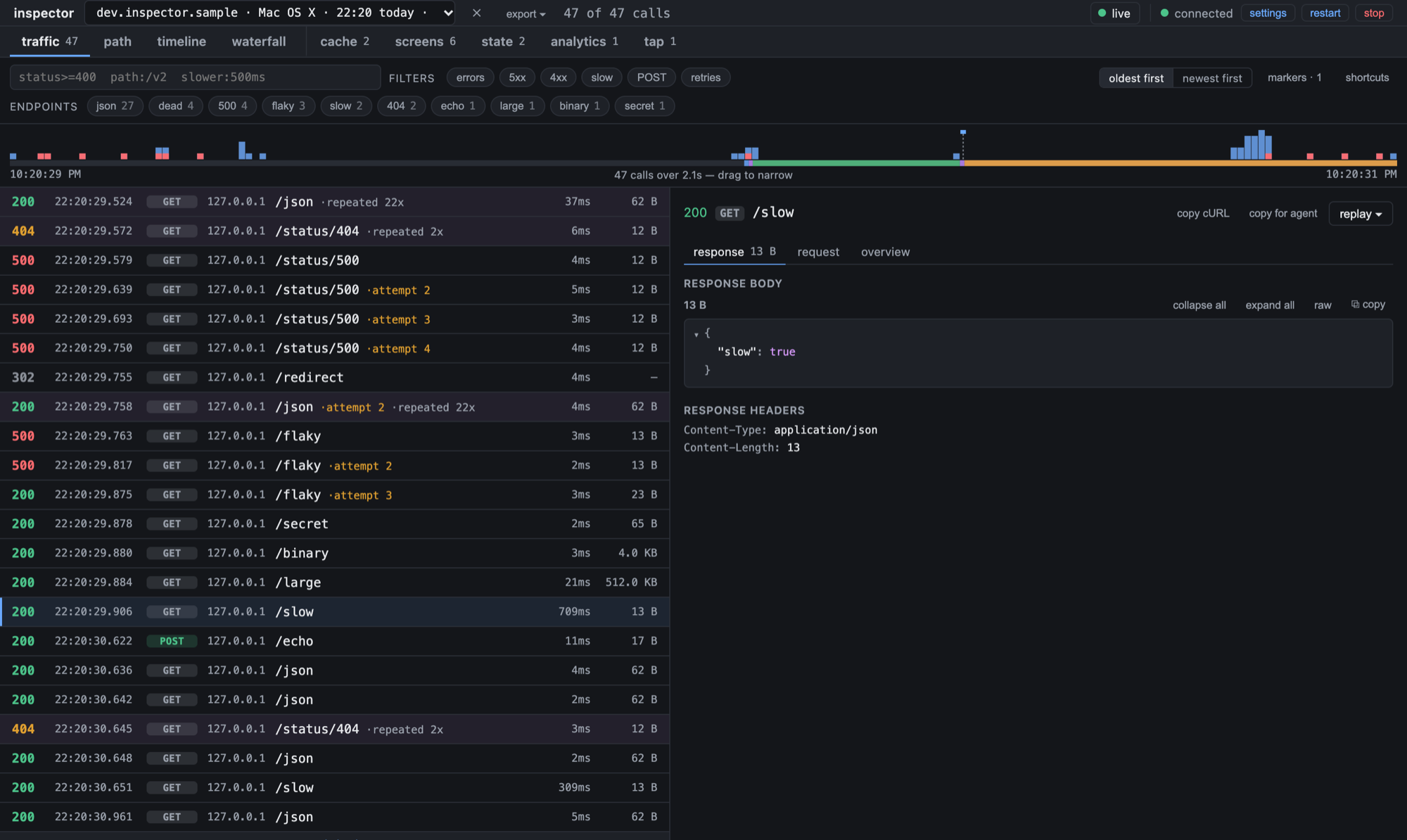Open the export dropdown menu

pos(526,13)
